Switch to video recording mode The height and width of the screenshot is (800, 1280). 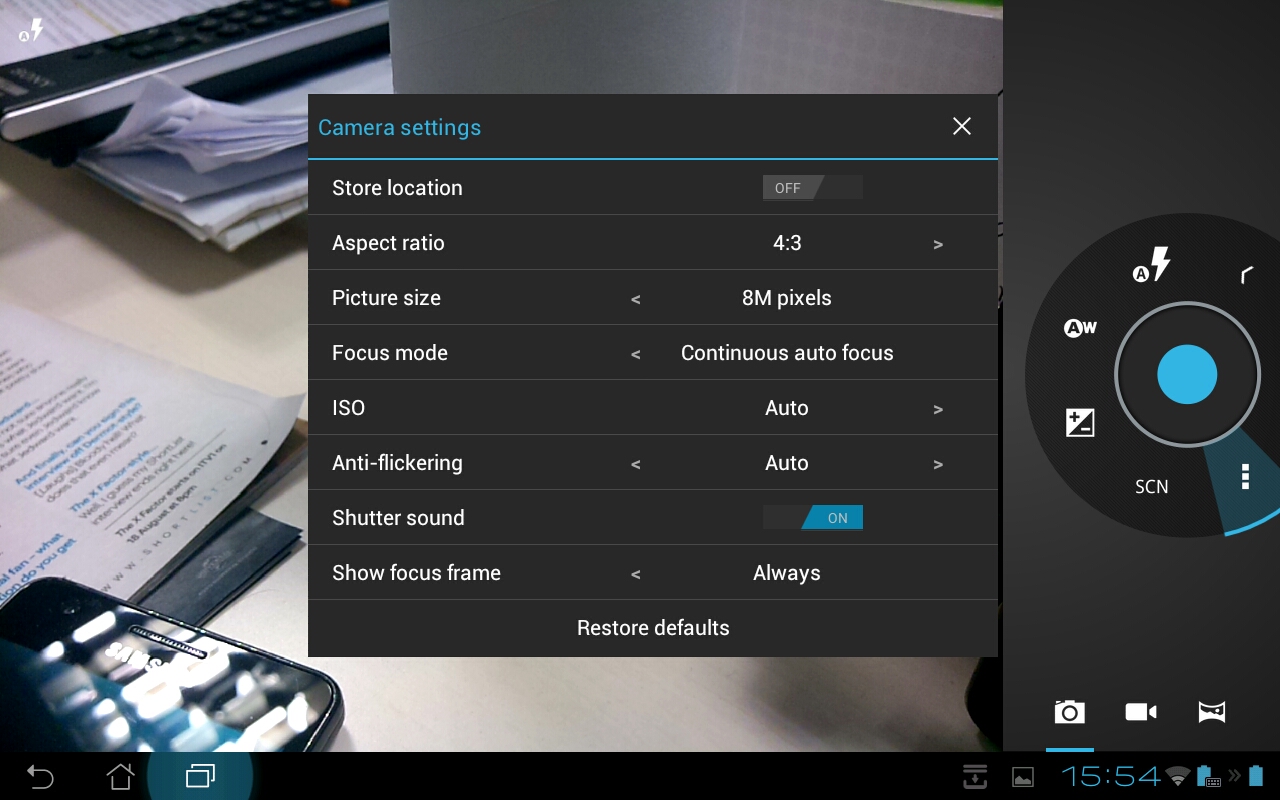(1141, 712)
